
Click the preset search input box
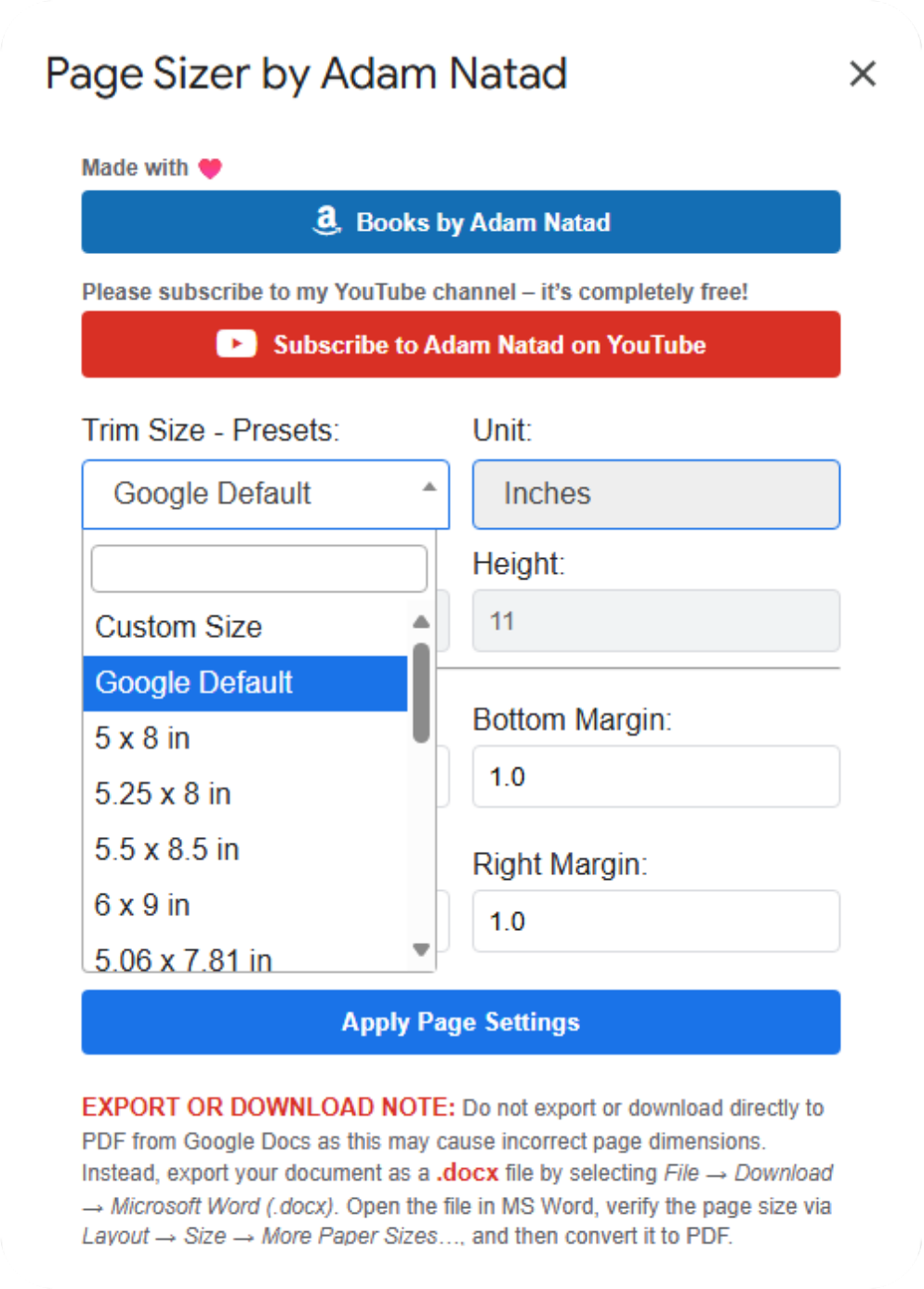pos(258,568)
